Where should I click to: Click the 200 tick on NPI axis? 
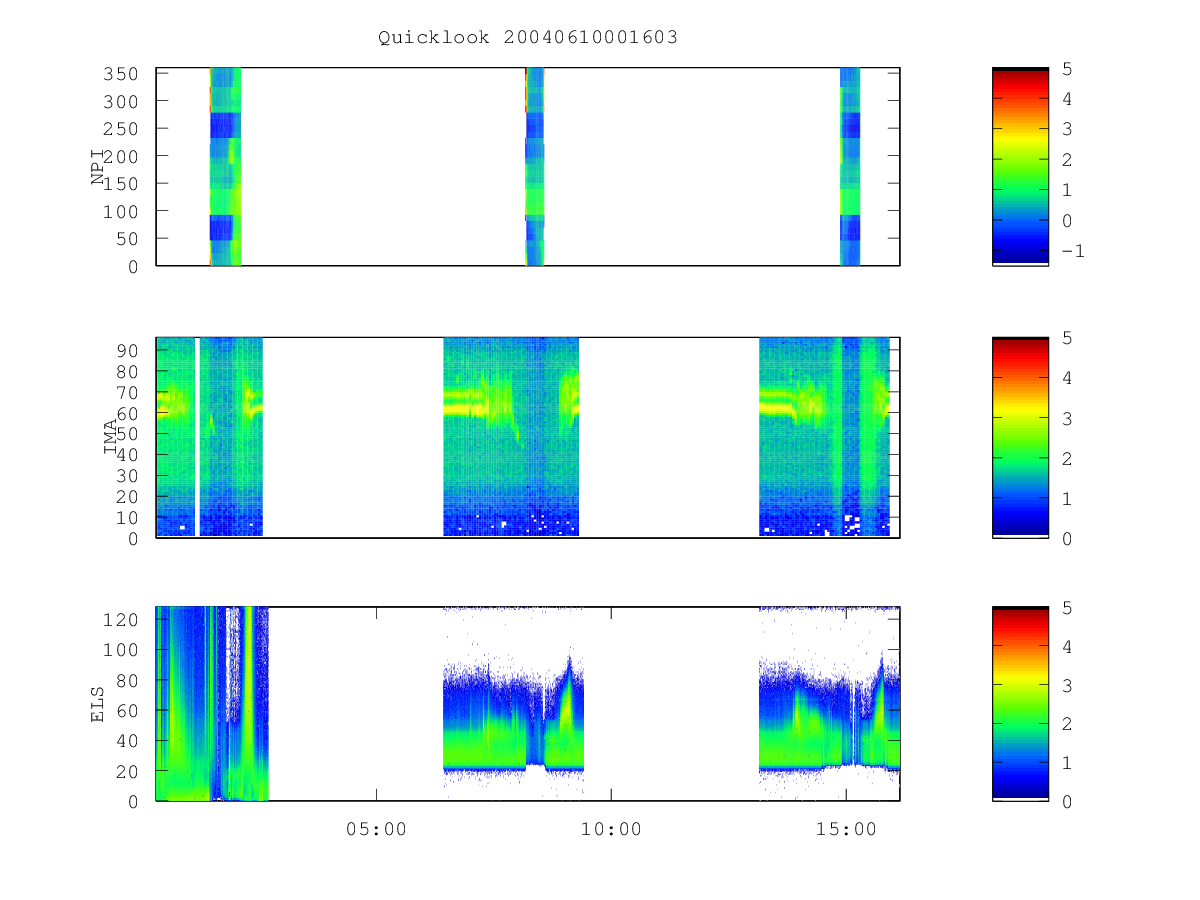(x=121, y=156)
